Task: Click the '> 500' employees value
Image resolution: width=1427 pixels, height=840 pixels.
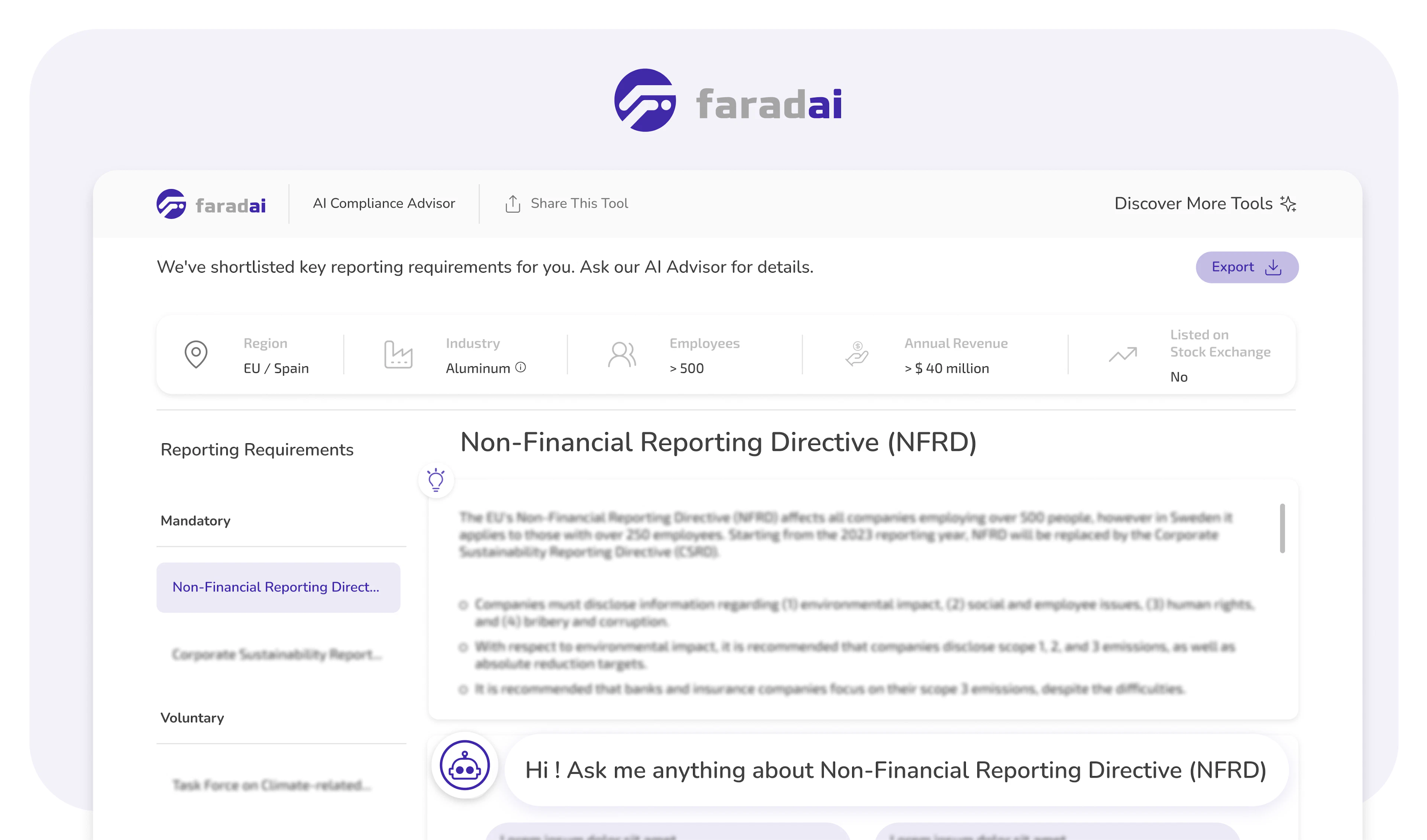Action: coord(686,369)
